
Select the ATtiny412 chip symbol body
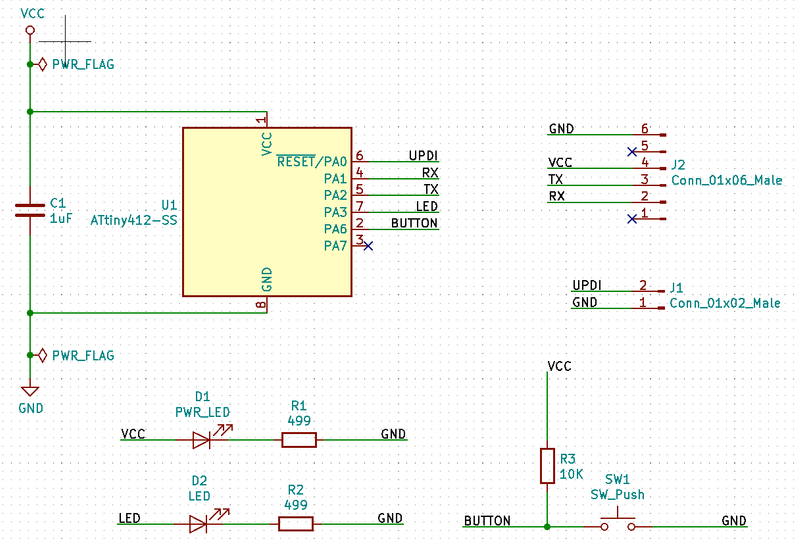click(267, 211)
